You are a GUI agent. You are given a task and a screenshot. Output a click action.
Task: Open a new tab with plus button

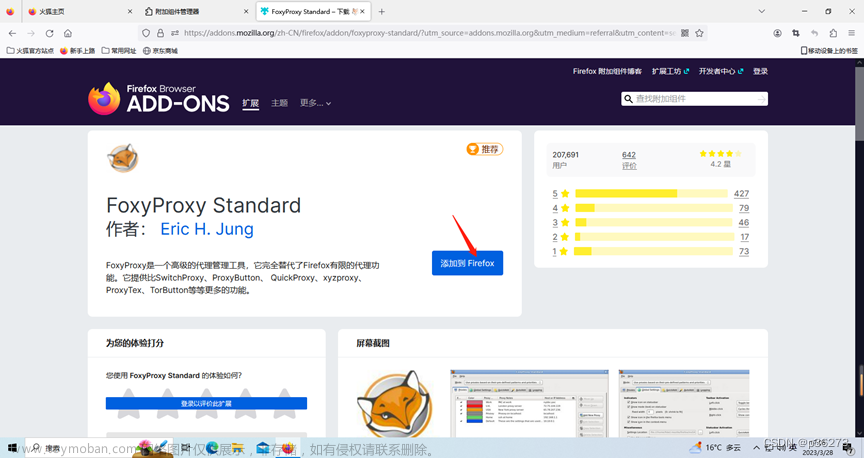pos(381,12)
